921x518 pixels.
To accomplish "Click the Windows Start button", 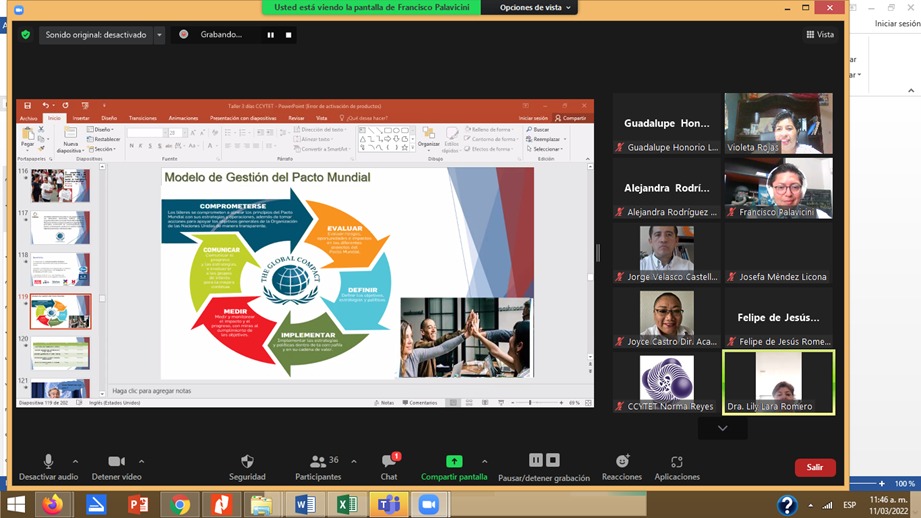I will click(x=16, y=504).
